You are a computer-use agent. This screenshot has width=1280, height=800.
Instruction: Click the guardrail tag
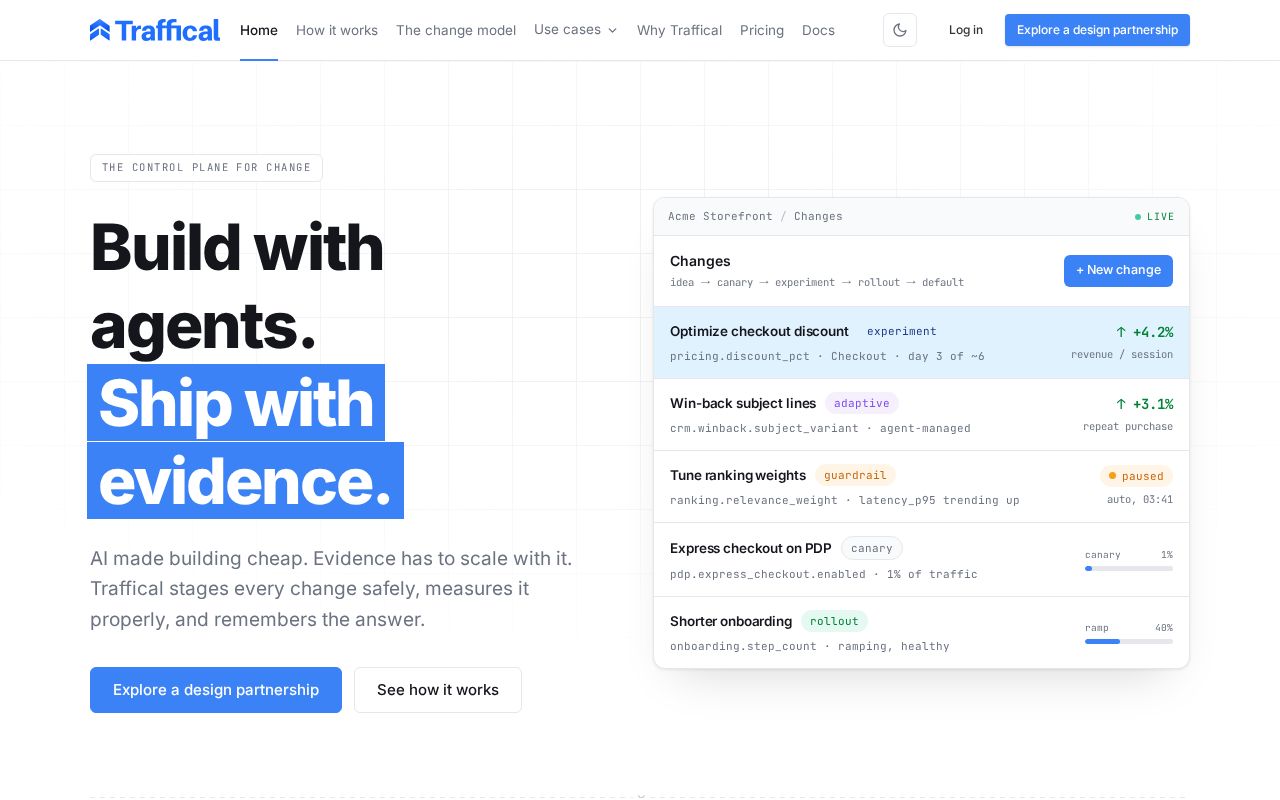pos(855,475)
